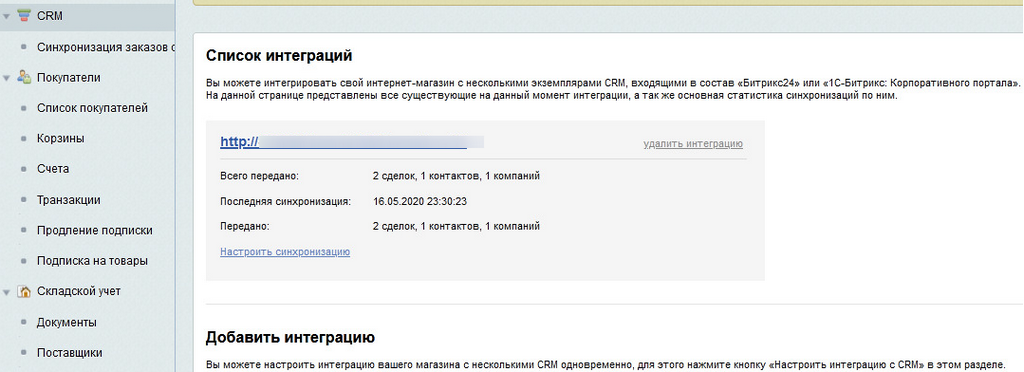Open Список покупателей in sidebar

pyautogui.click(x=92, y=108)
